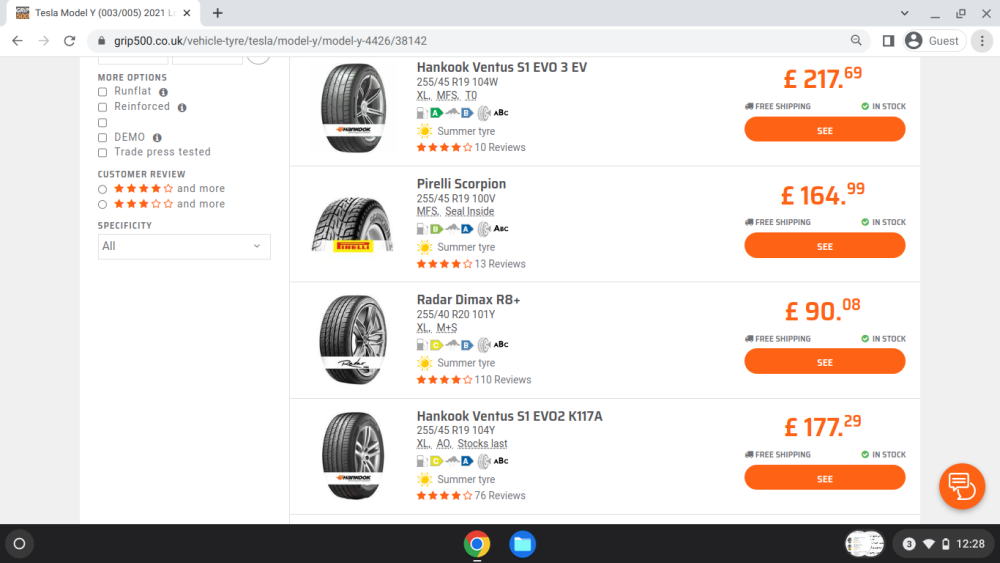Click the fuel efficiency label icon for Pirelli Scorpion
Screen dimensions: 1000x563
click(x=430, y=229)
